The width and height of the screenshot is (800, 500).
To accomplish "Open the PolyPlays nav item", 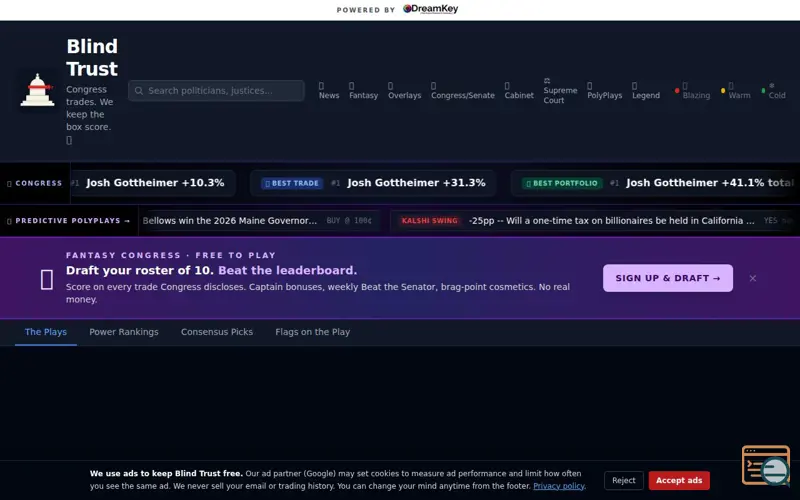I will click(x=604, y=91).
